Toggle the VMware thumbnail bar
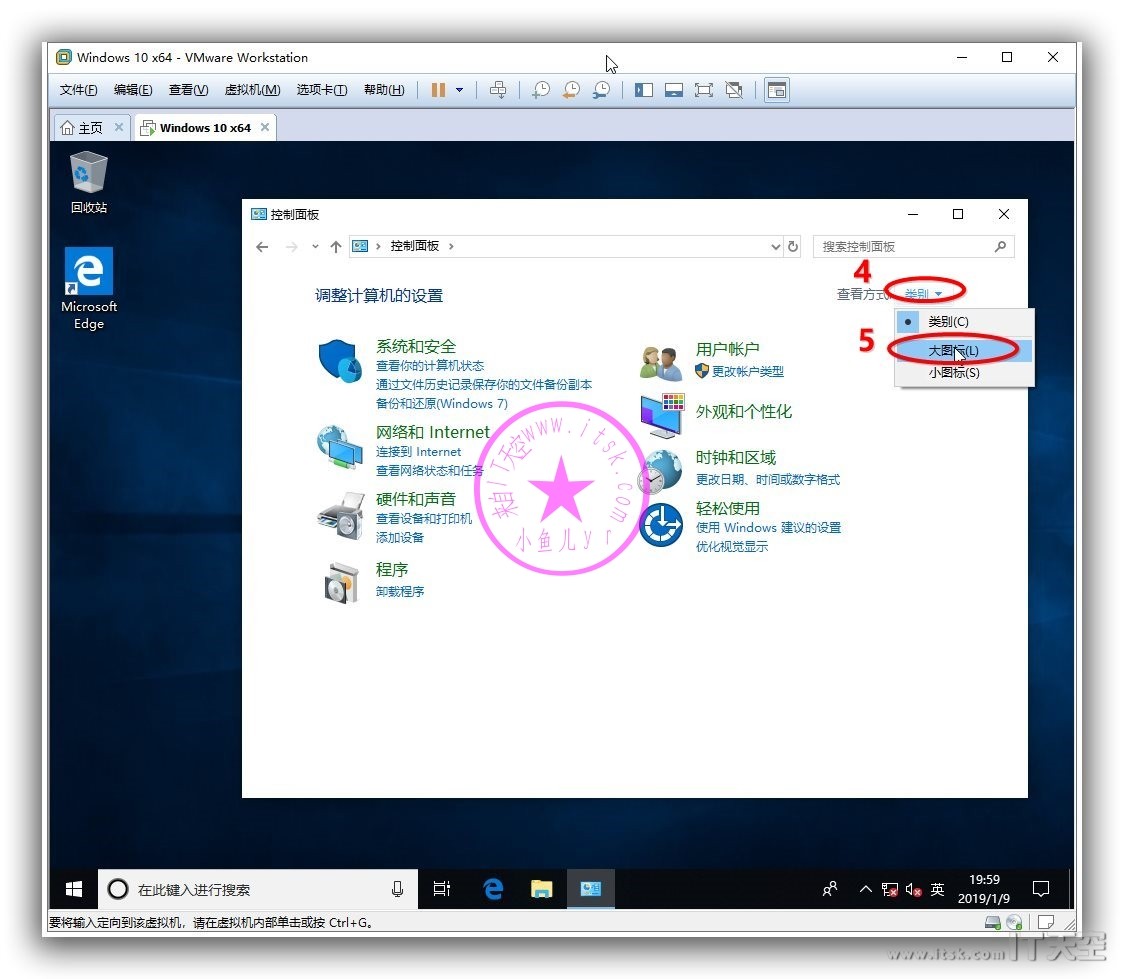The image size is (1124, 979). [x=674, y=90]
